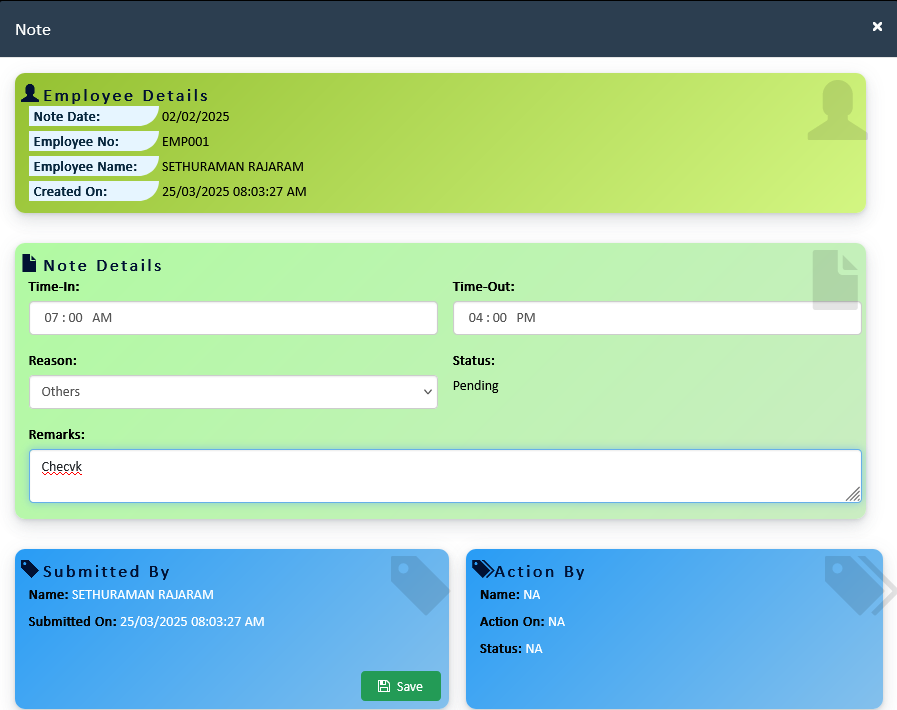The width and height of the screenshot is (897, 710).
Task: Click the large faded user silhouette icon
Action: point(836,110)
